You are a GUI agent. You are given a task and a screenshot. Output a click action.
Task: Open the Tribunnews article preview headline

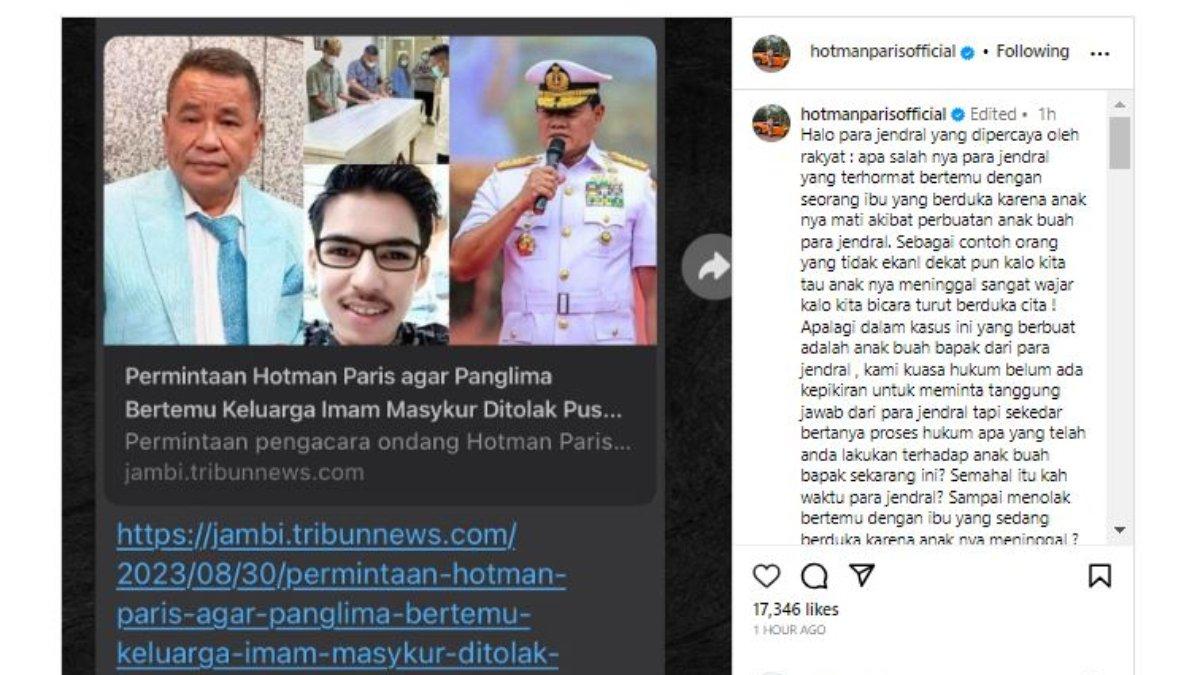tap(373, 394)
